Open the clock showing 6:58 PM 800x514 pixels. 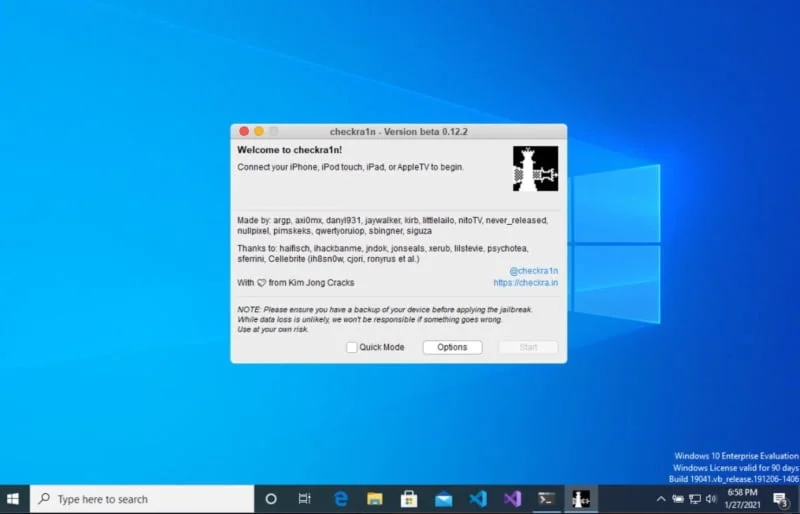click(x=742, y=499)
